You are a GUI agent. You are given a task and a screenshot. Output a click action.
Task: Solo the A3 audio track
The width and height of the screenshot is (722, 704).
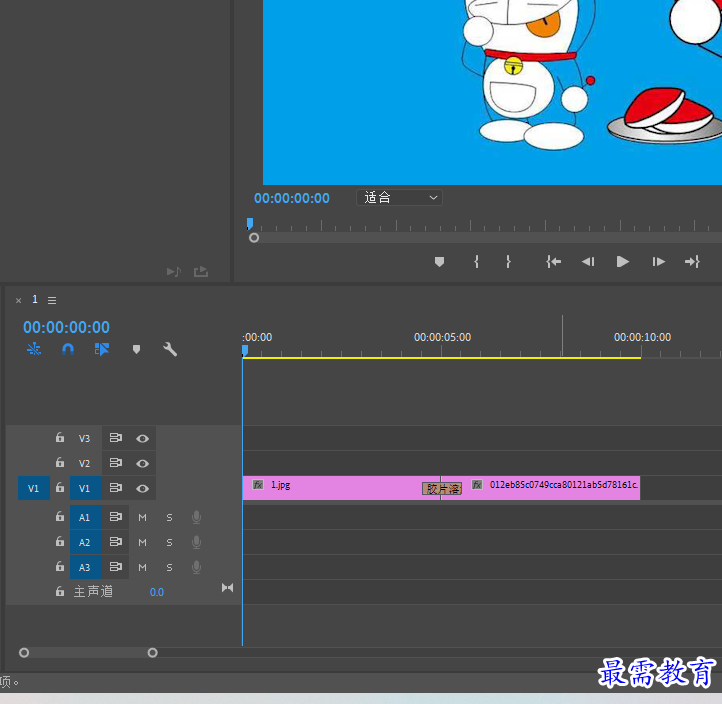(x=169, y=567)
